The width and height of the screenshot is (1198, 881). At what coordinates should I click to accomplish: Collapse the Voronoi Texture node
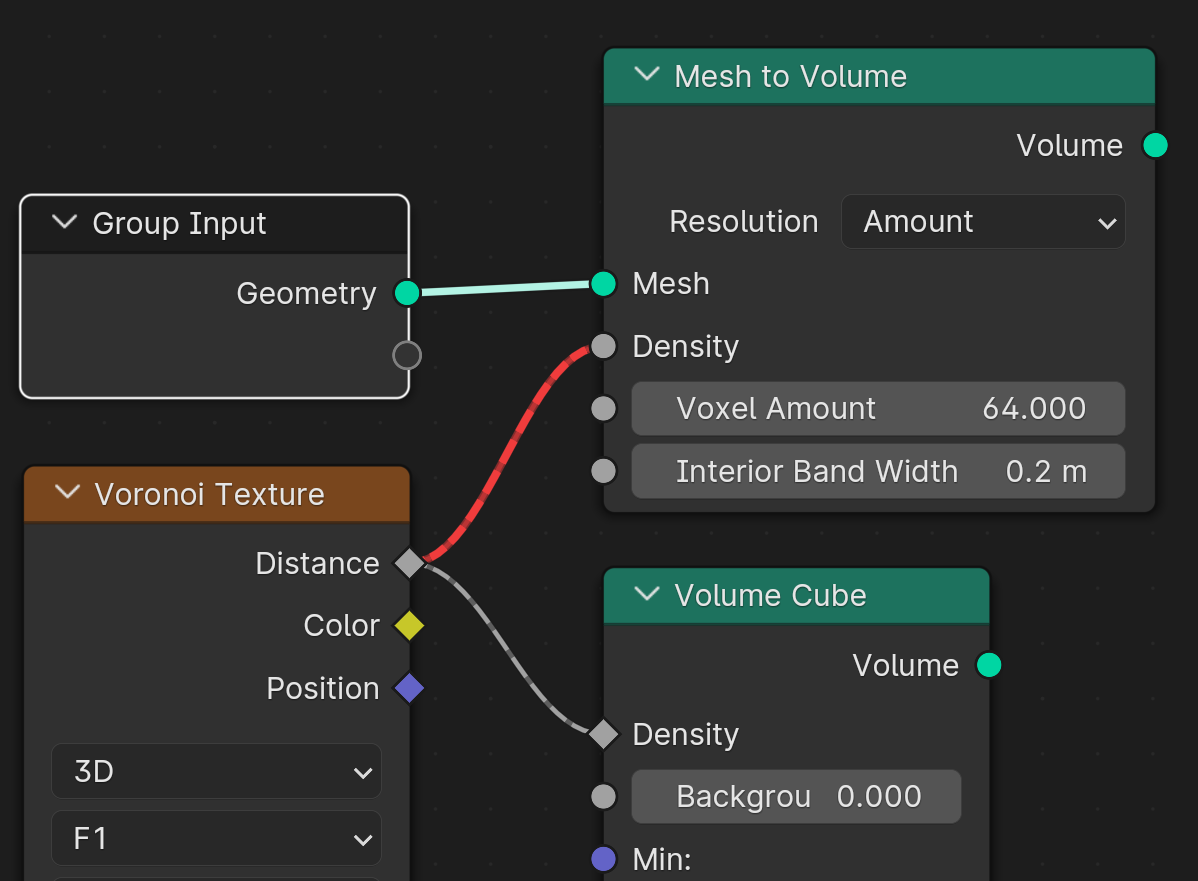point(68,493)
